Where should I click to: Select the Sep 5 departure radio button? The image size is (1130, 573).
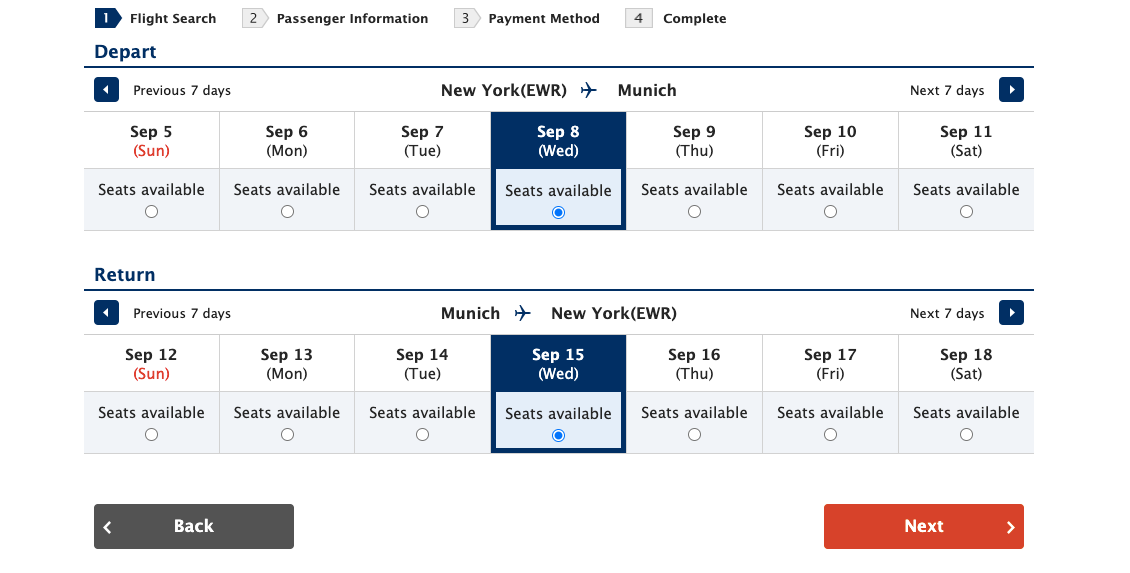point(151,212)
